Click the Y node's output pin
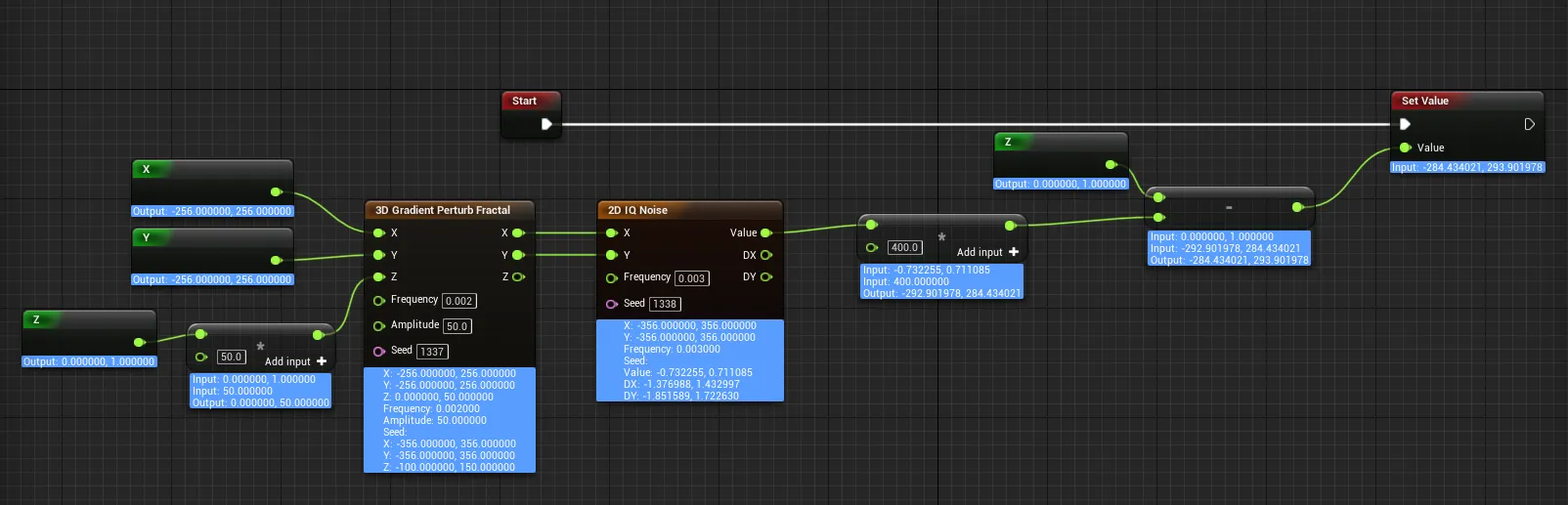Image resolution: width=1568 pixels, height=505 pixels. coord(276,260)
